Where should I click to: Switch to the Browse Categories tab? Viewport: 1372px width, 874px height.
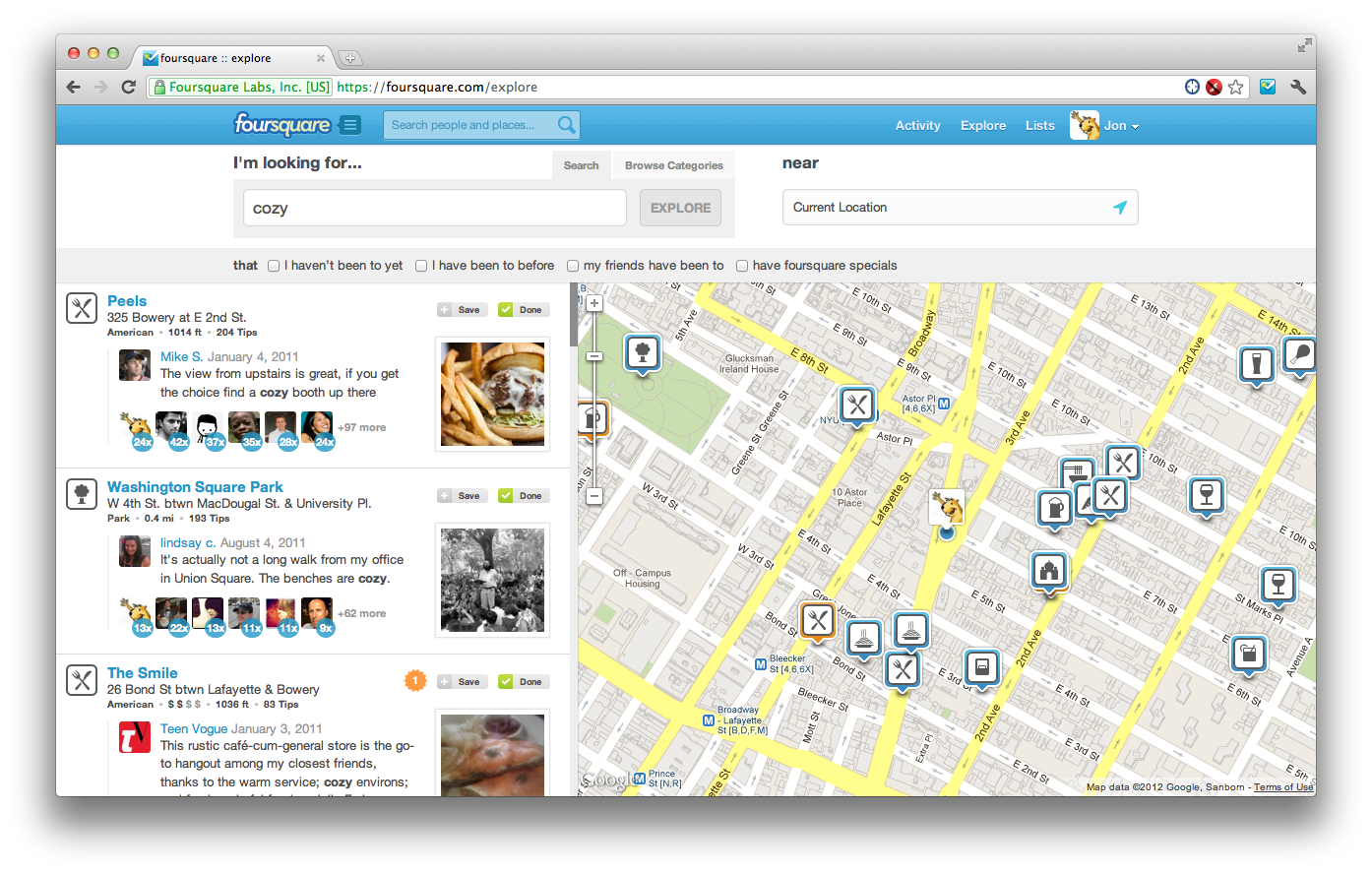(x=674, y=165)
